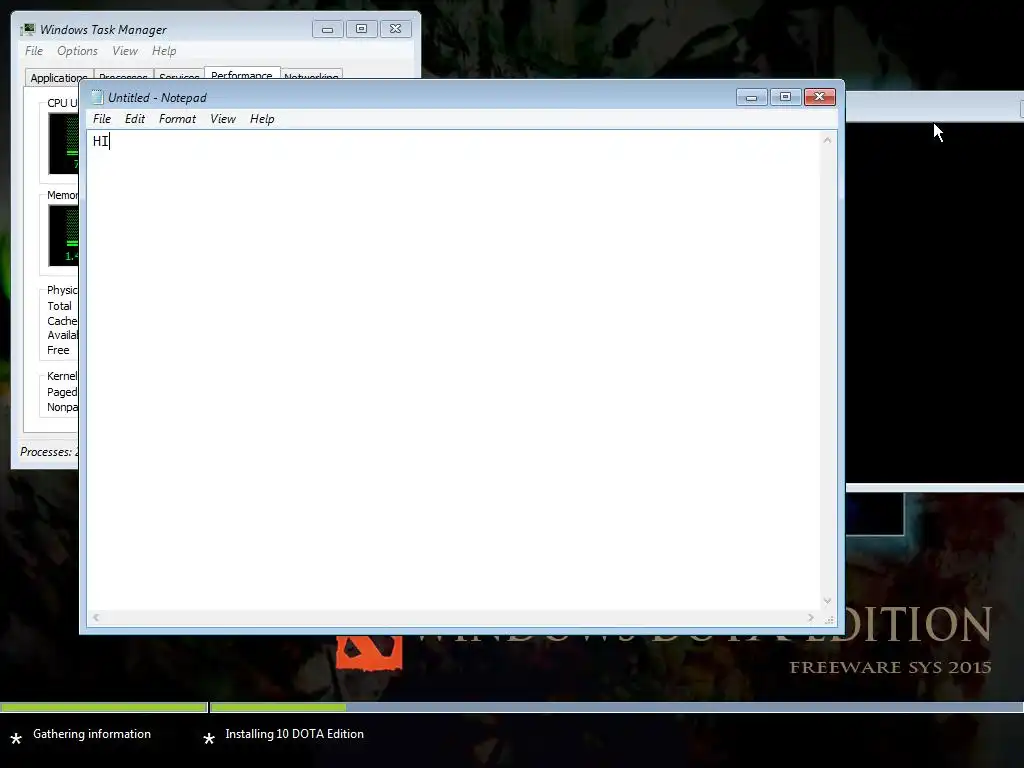The height and width of the screenshot is (768, 1024).
Task: Click the Free row in Task Manager
Action: click(x=58, y=350)
